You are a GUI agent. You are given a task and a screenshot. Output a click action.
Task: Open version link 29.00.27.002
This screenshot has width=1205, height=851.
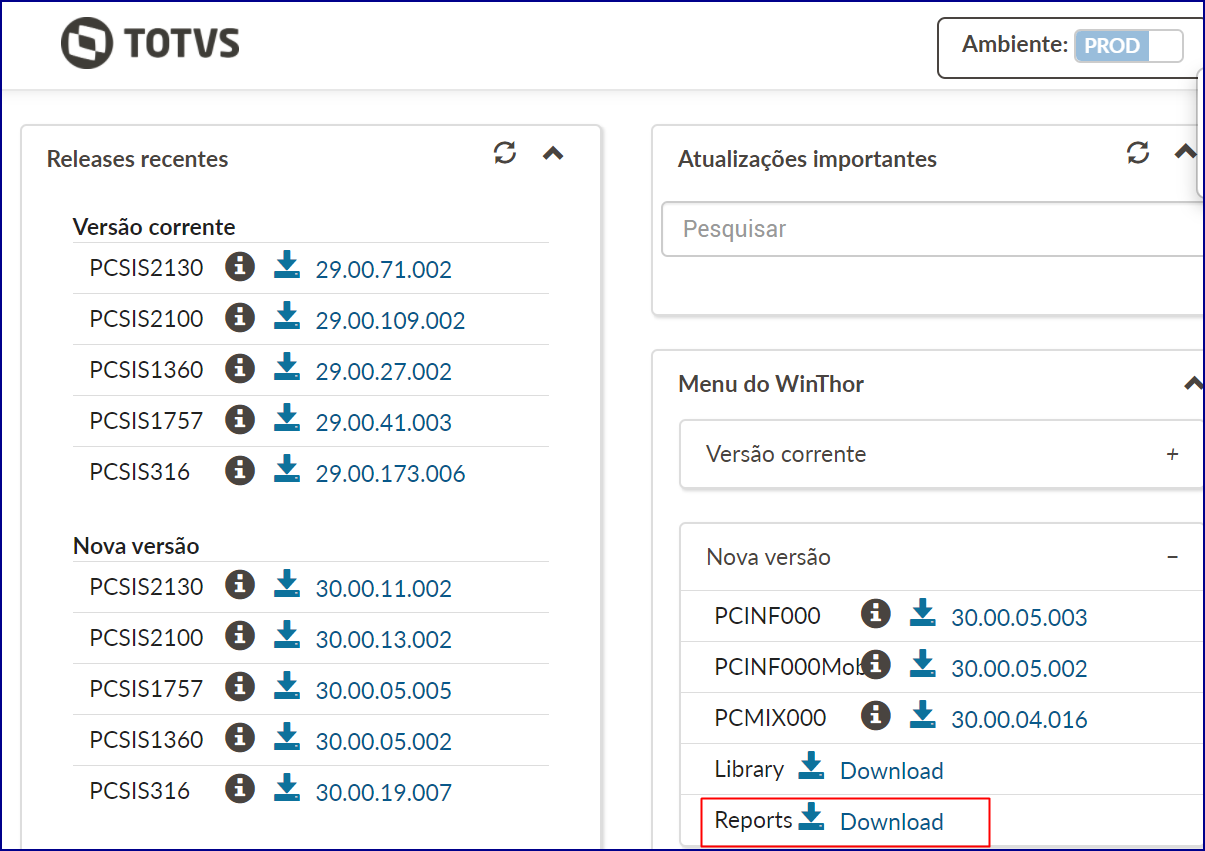pos(384,372)
